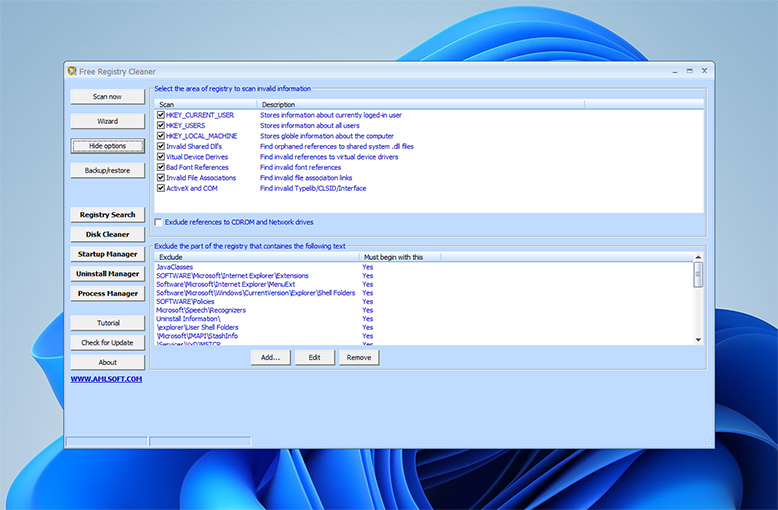Click the Scan column header
The height and width of the screenshot is (510, 778).
pos(205,105)
